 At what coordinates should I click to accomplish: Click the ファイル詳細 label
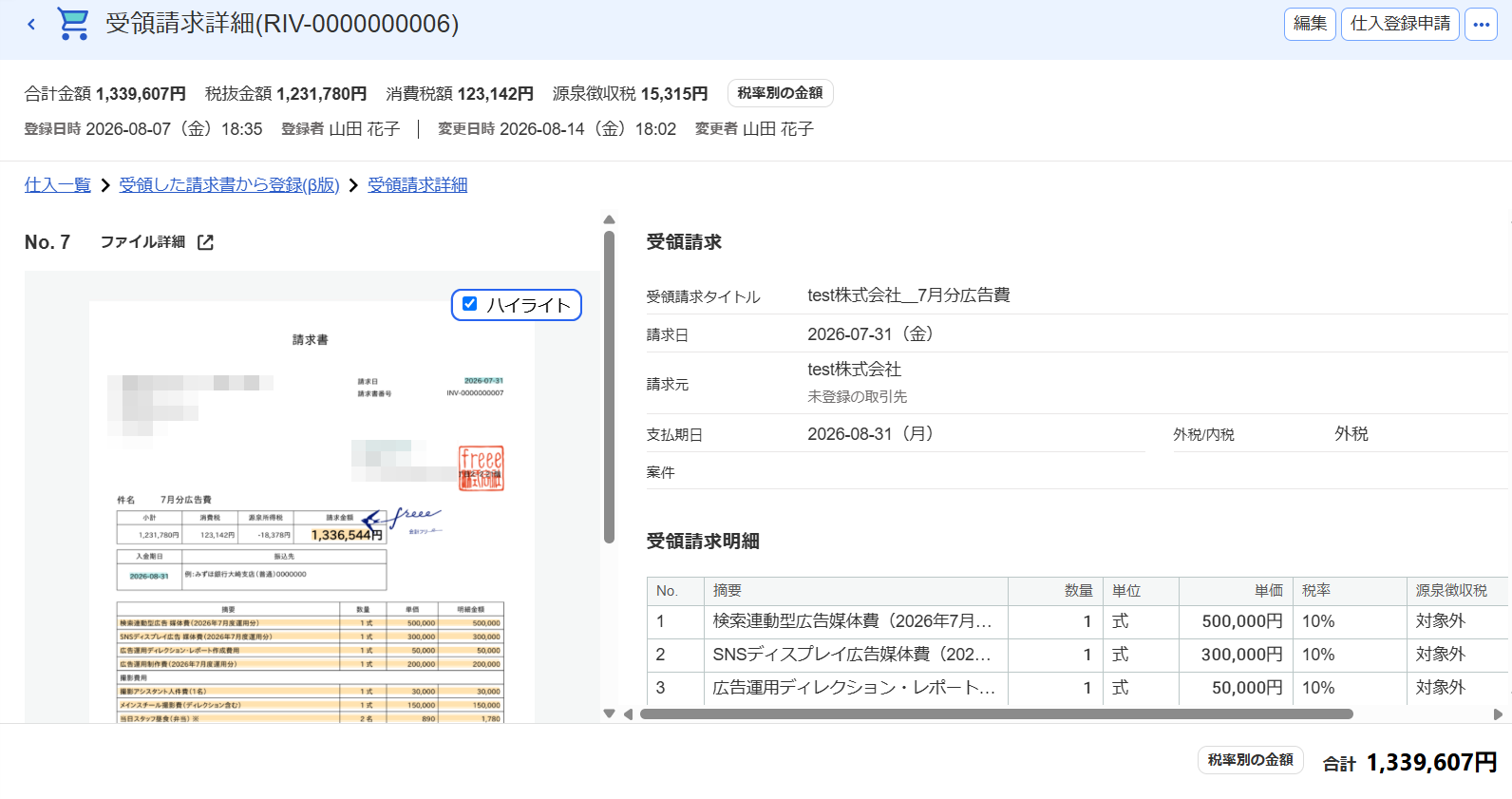click(142, 242)
